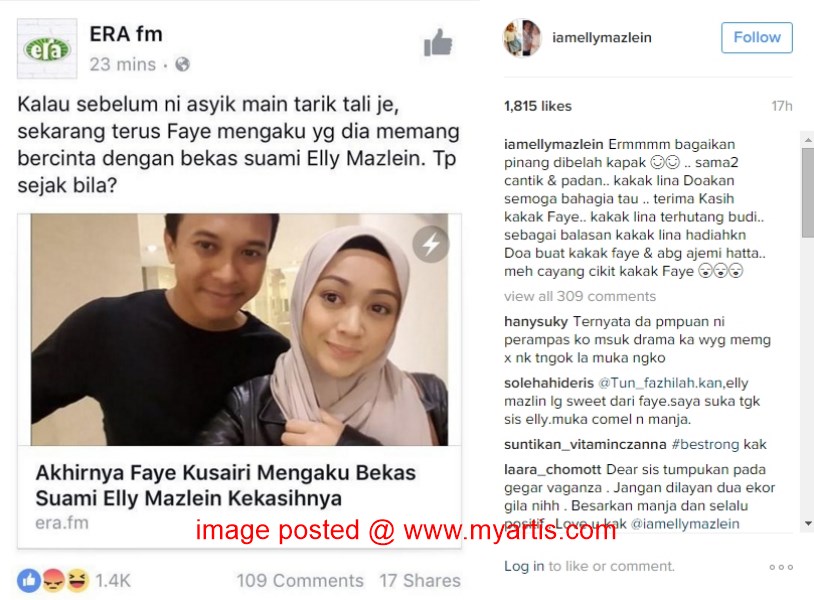Open hanysuky commenter profile
Image resolution: width=814 pixels, height=600 pixels.
pos(536,322)
